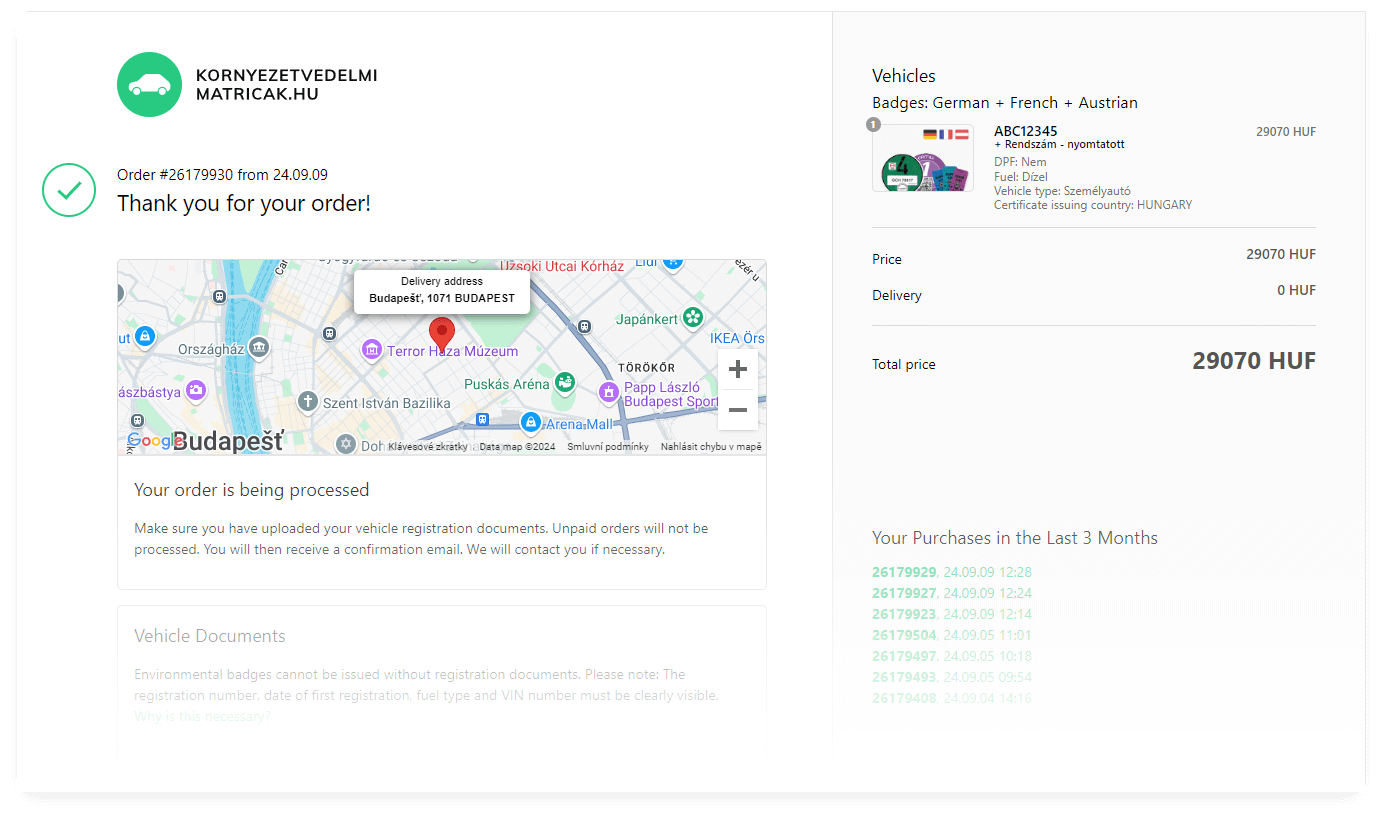Click the Arena Mall shopping marker
Viewport: 1382px width, 816px height.
pyautogui.click(x=531, y=424)
